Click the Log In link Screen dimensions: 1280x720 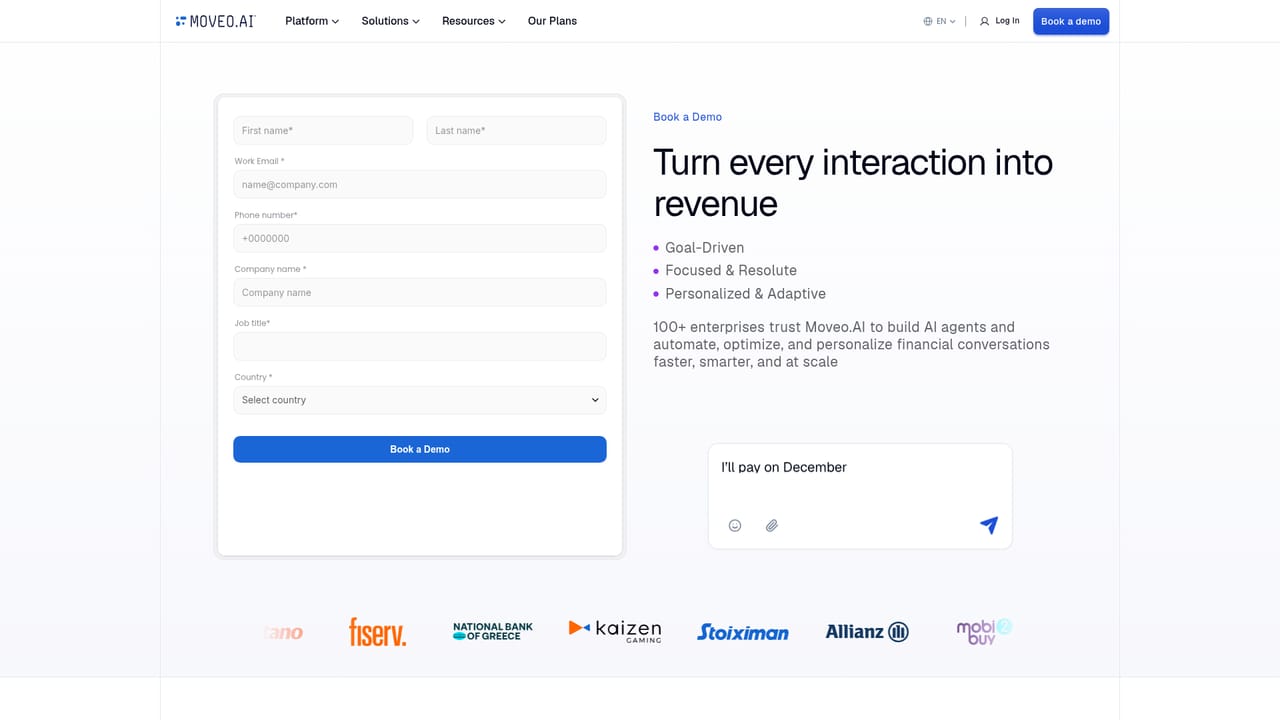tap(1007, 21)
